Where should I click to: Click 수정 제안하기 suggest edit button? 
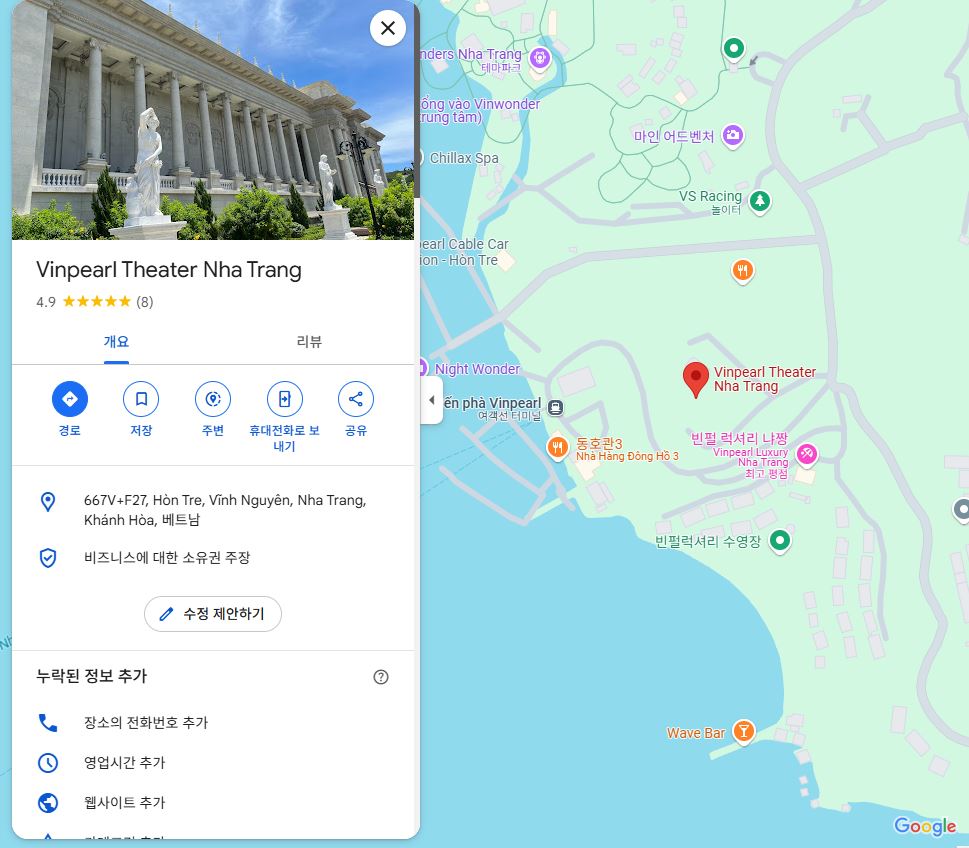click(x=213, y=614)
